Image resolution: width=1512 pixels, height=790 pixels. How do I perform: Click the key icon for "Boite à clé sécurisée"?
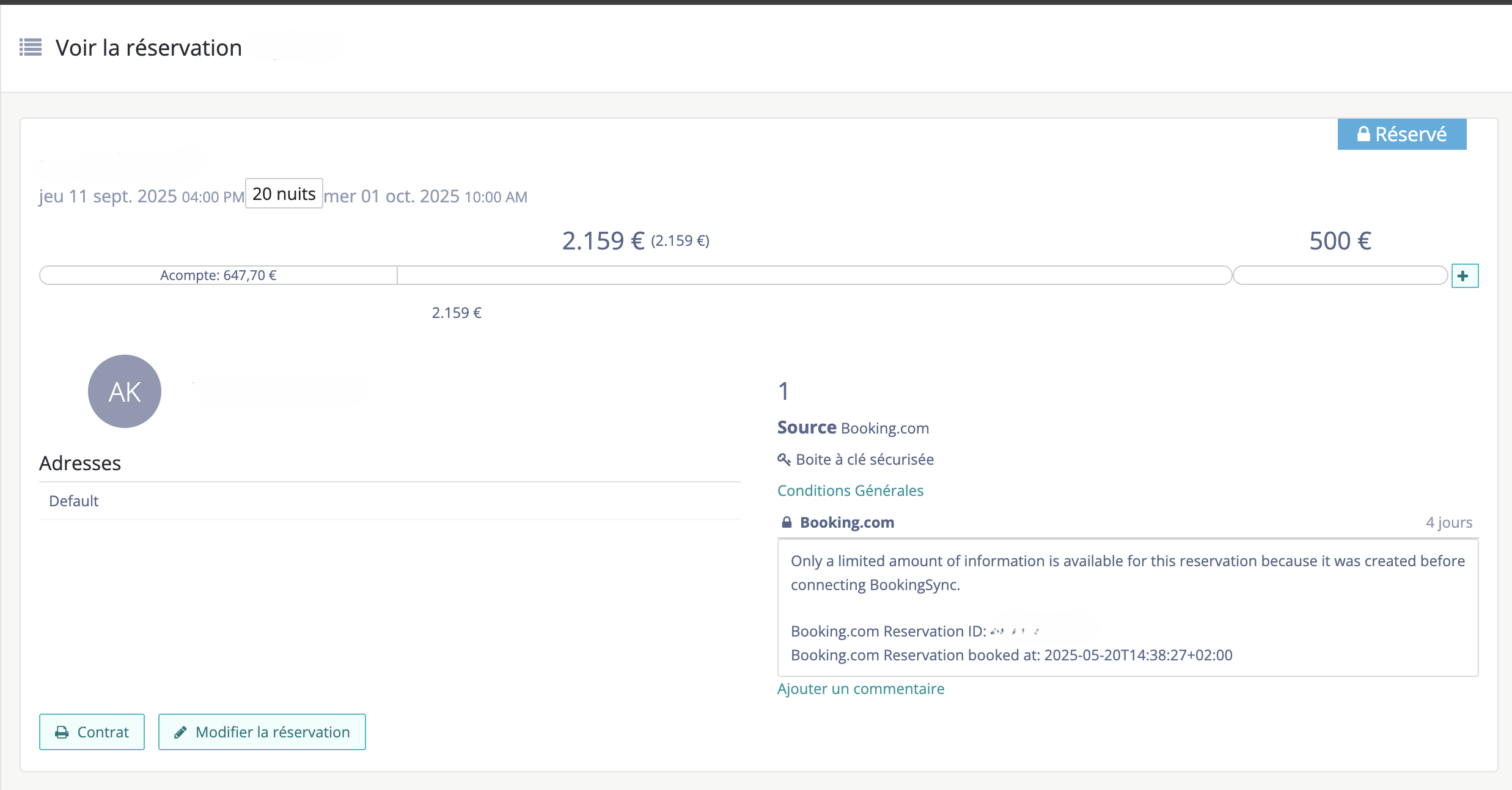coord(784,459)
